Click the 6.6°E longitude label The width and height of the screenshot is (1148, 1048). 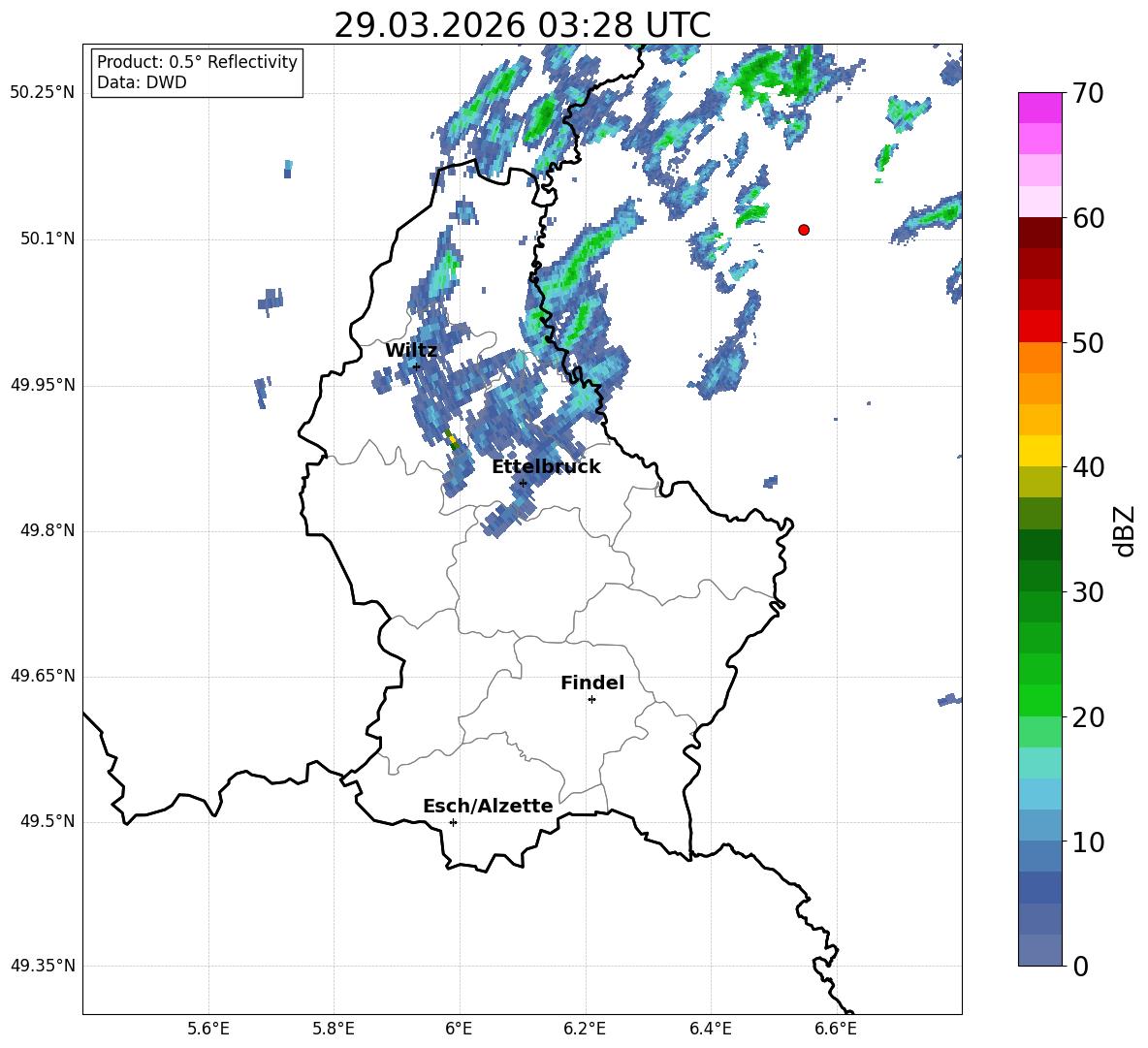click(x=836, y=1029)
